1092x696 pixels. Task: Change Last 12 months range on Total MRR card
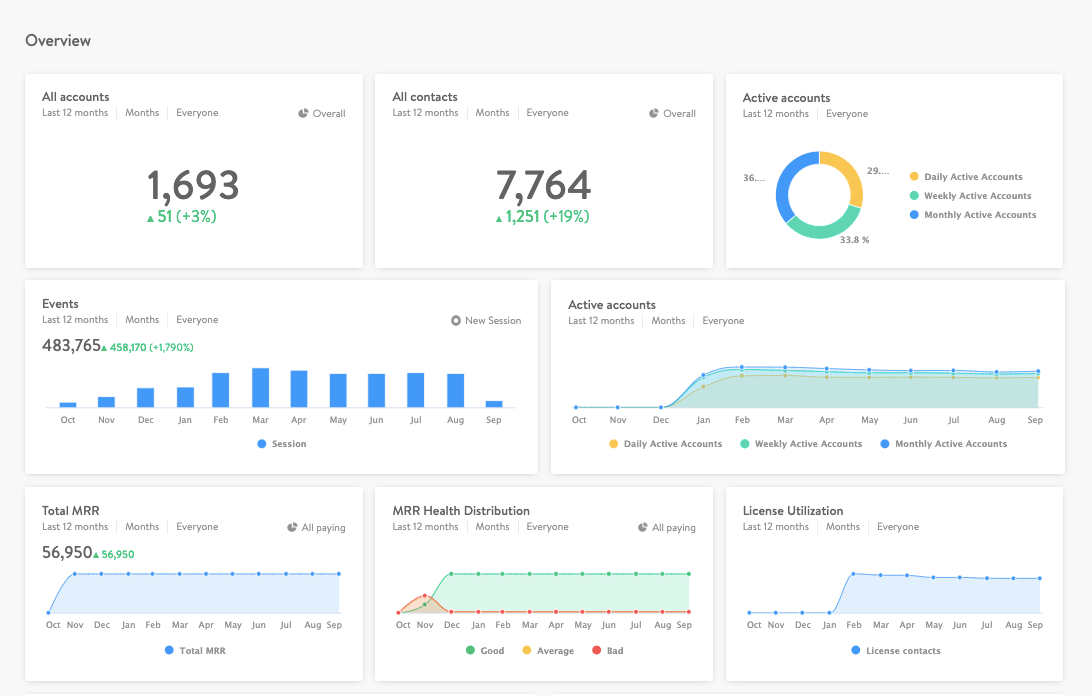(75, 526)
